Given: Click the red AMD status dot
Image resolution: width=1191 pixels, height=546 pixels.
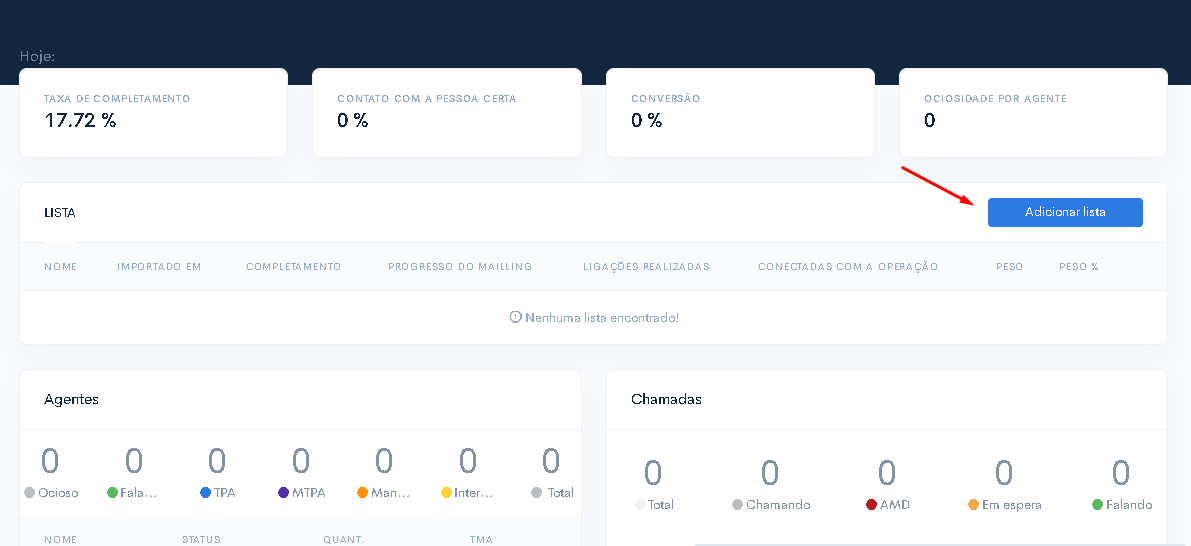Looking at the screenshot, I should (x=871, y=505).
